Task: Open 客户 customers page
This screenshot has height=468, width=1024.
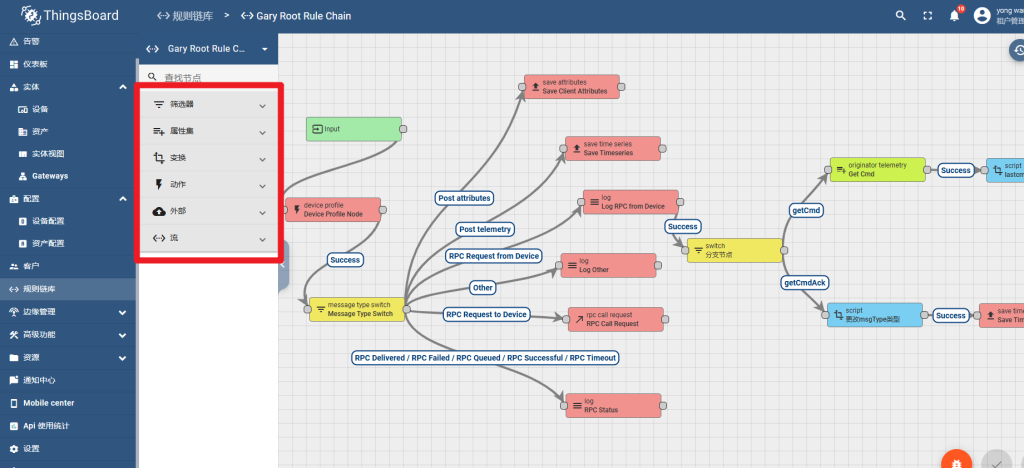Action: click(69, 266)
